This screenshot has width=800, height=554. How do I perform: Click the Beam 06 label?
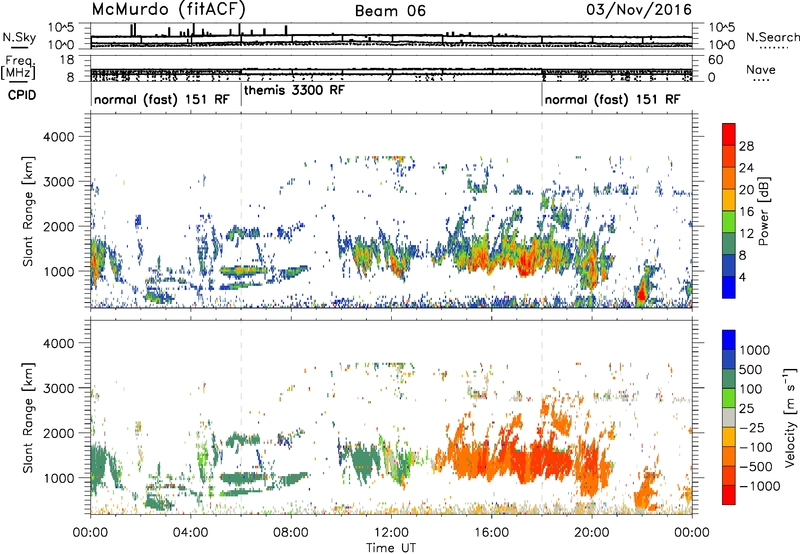point(390,11)
